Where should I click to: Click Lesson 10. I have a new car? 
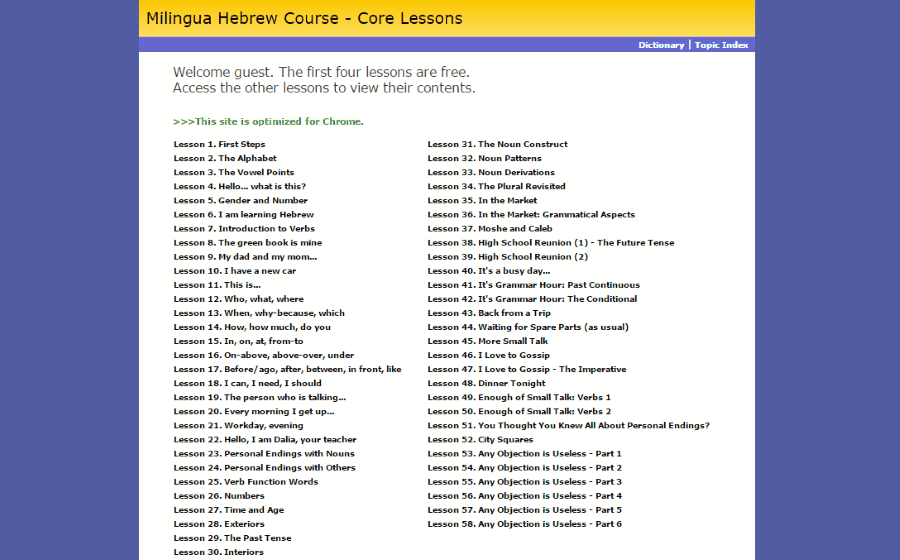(x=235, y=271)
